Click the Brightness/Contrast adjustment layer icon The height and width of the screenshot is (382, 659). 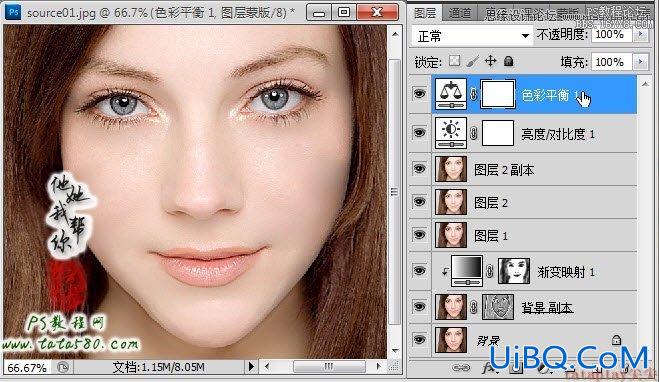[x=451, y=133]
